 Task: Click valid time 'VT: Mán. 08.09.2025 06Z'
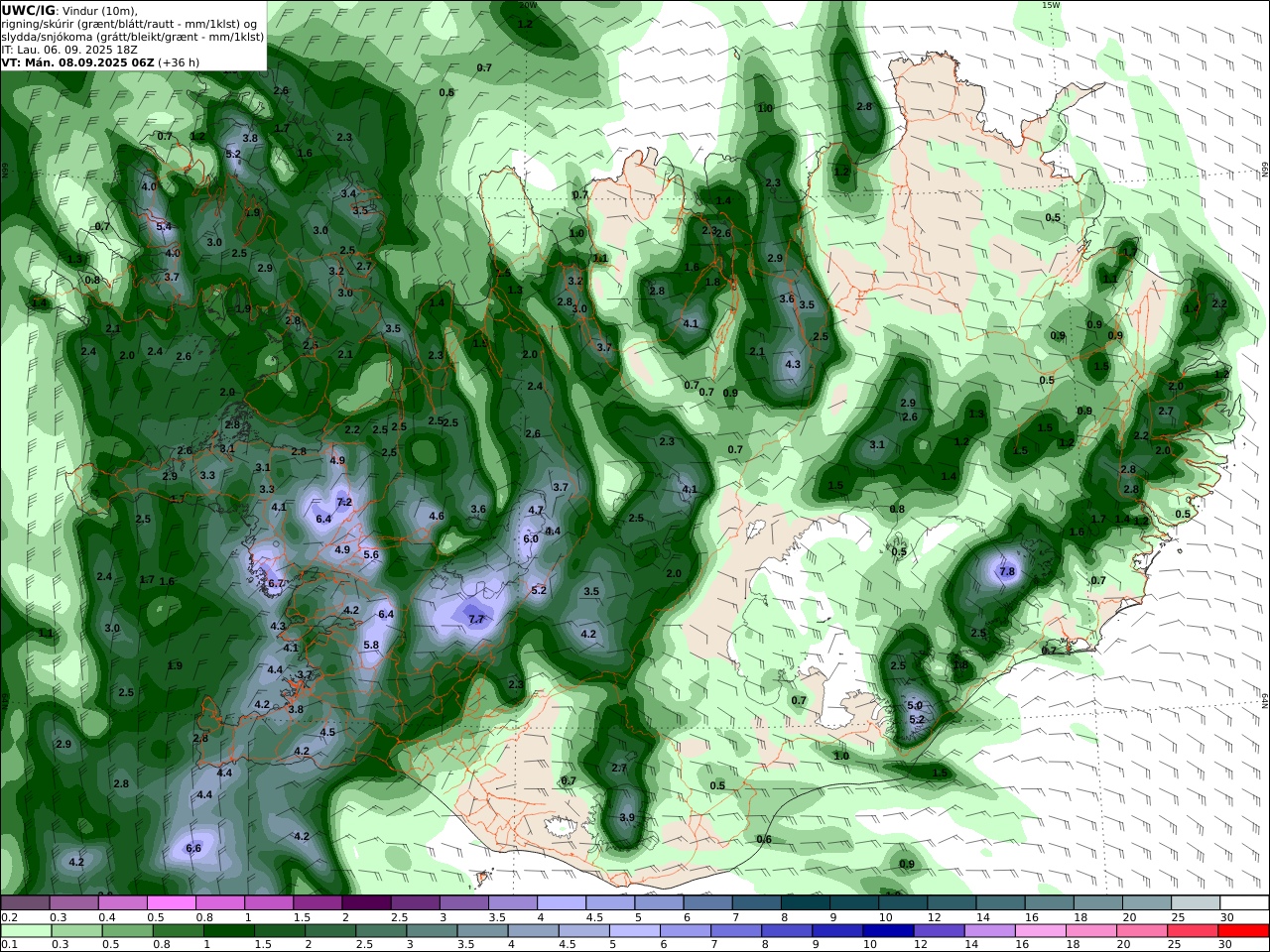[x=77, y=62]
